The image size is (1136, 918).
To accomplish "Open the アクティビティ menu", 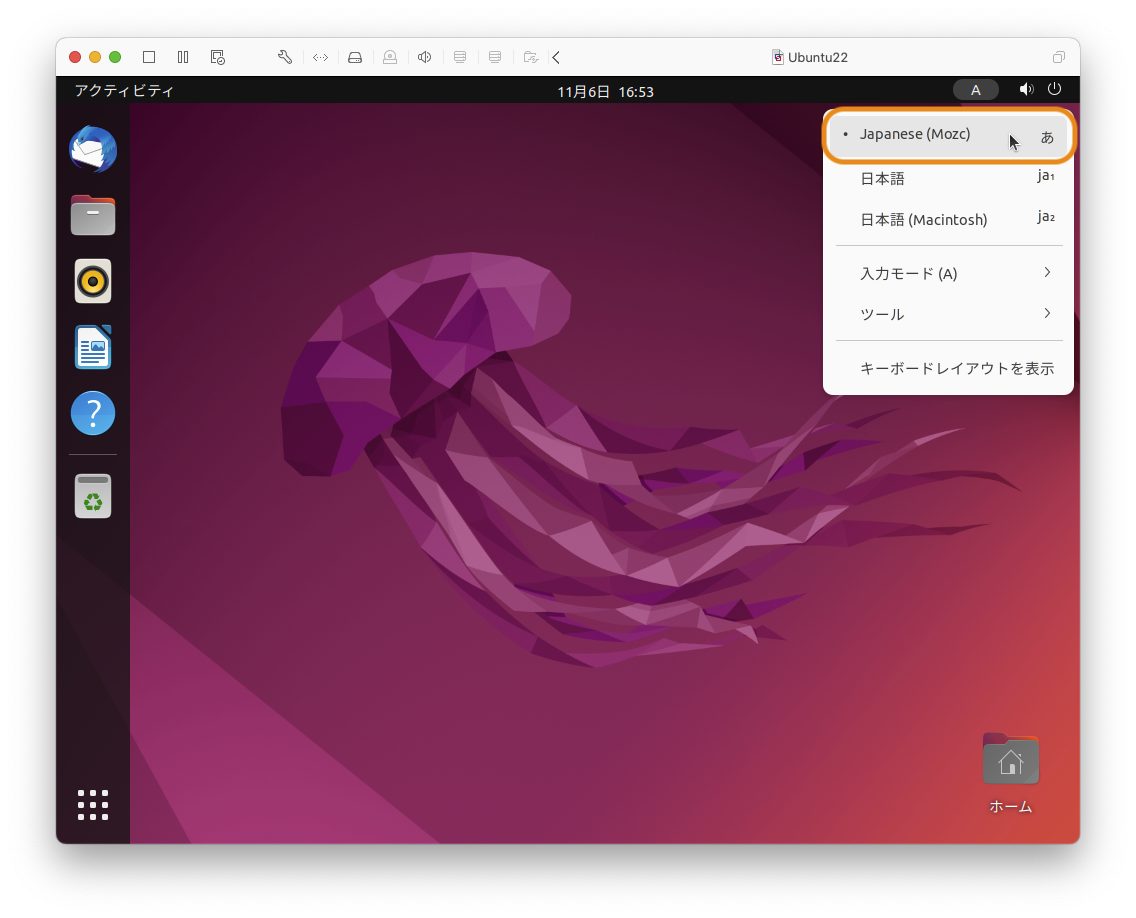I will click(x=122, y=90).
